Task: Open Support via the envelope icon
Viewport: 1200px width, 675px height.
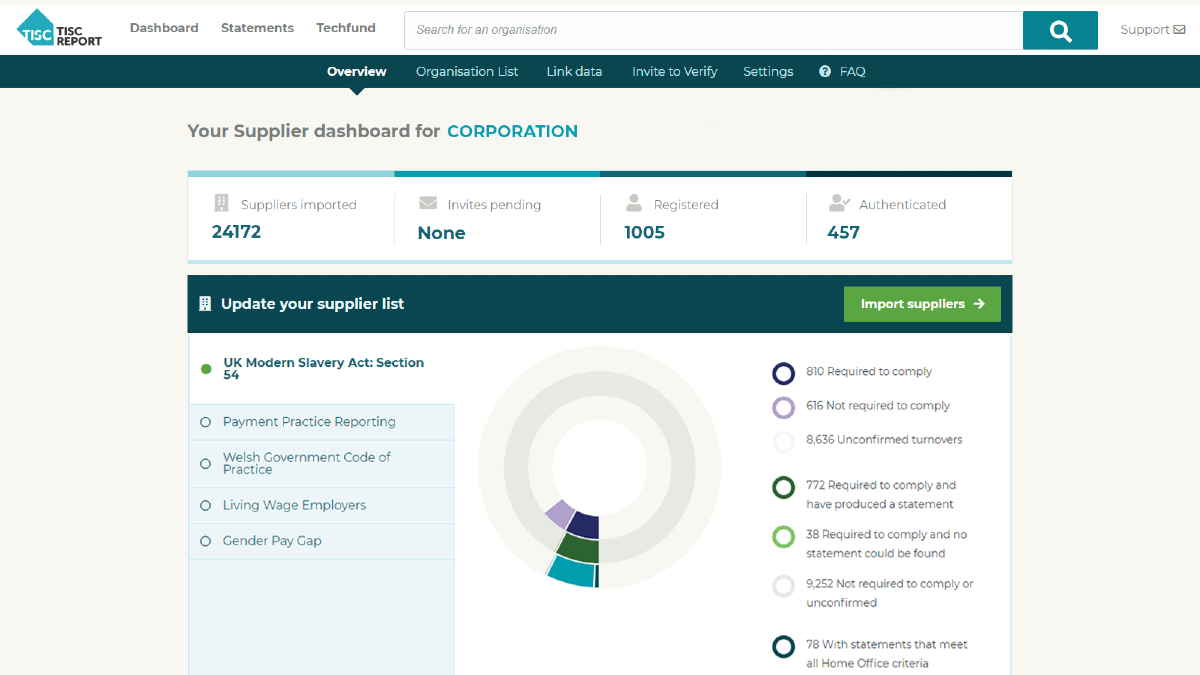Action: click(x=1179, y=29)
